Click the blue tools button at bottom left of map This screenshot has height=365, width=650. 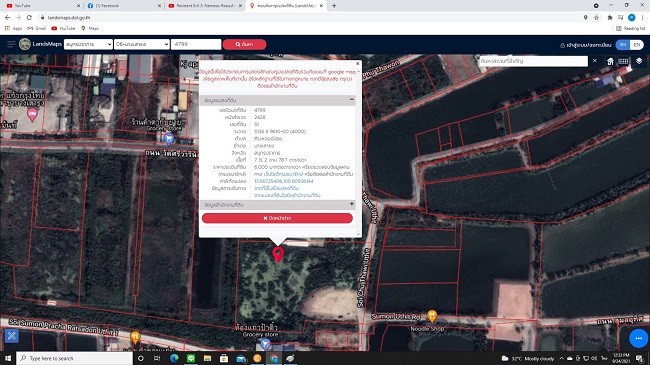point(12,336)
